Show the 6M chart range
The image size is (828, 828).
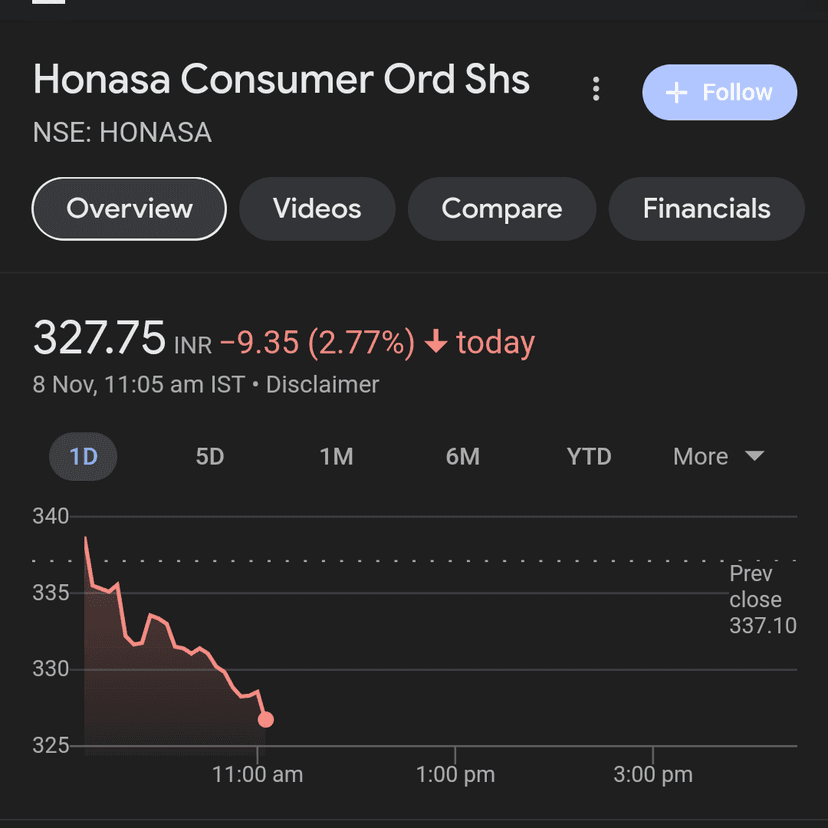(x=463, y=457)
